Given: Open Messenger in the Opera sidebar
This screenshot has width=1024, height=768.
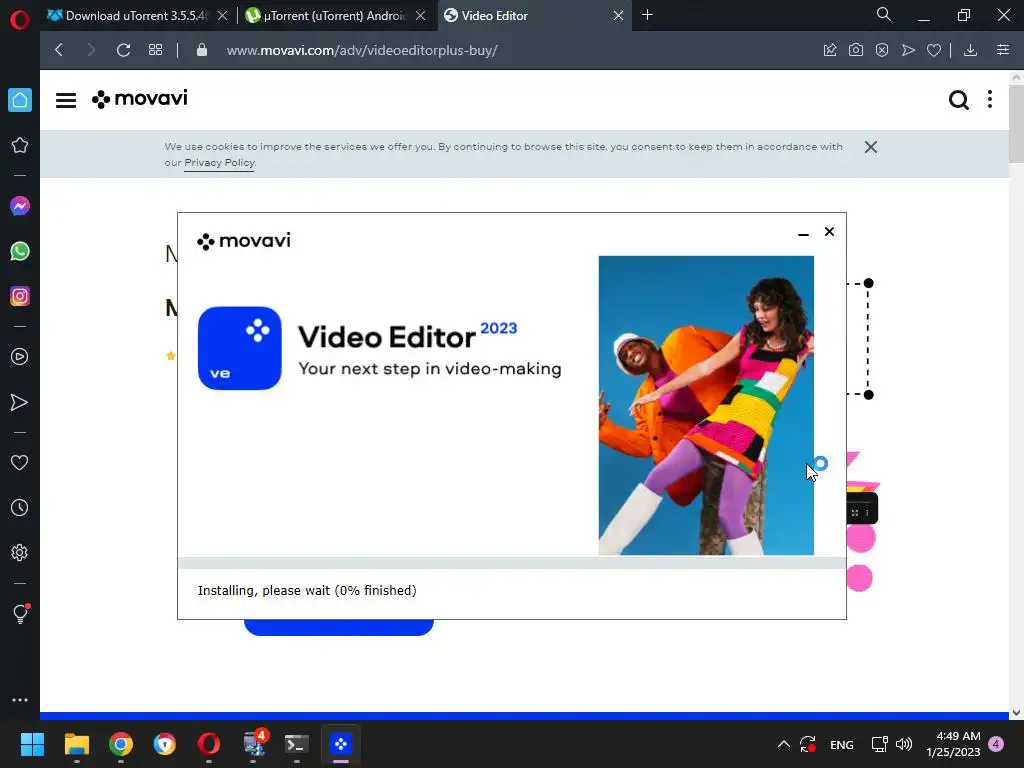Looking at the screenshot, I should click(x=20, y=206).
